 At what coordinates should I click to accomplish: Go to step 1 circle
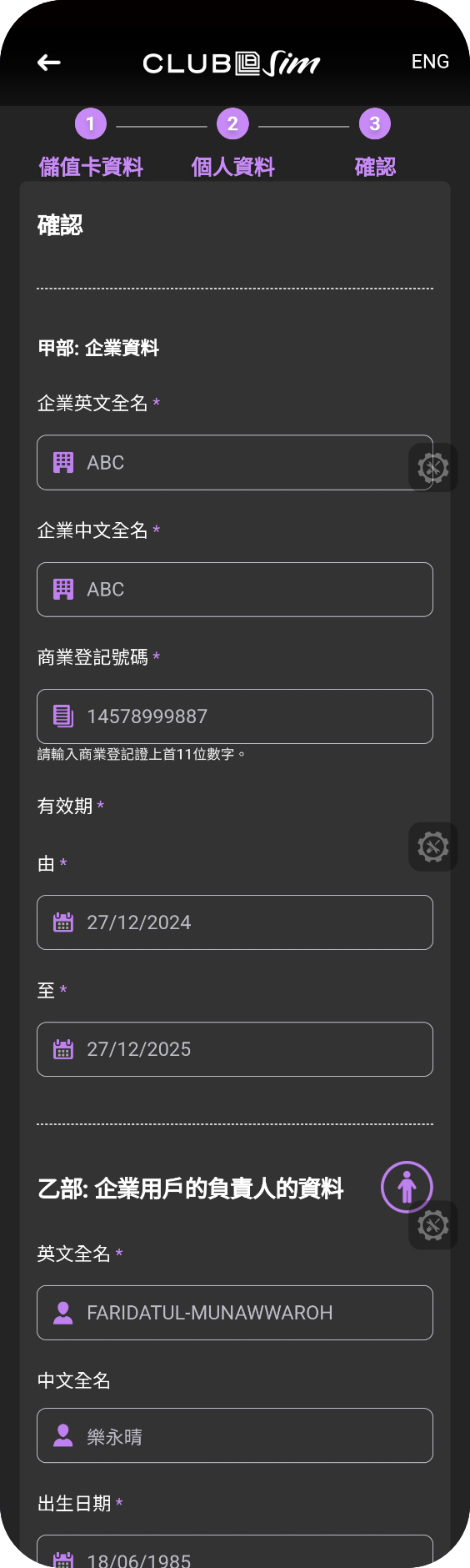click(x=91, y=124)
